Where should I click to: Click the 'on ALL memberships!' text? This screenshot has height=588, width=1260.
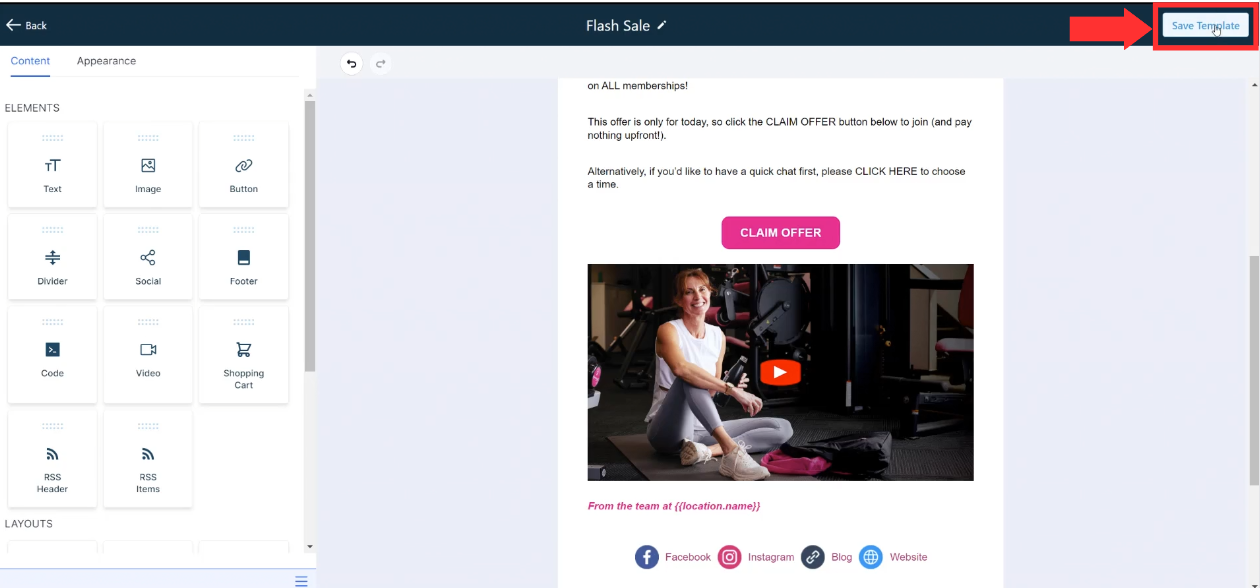pyautogui.click(x=638, y=86)
